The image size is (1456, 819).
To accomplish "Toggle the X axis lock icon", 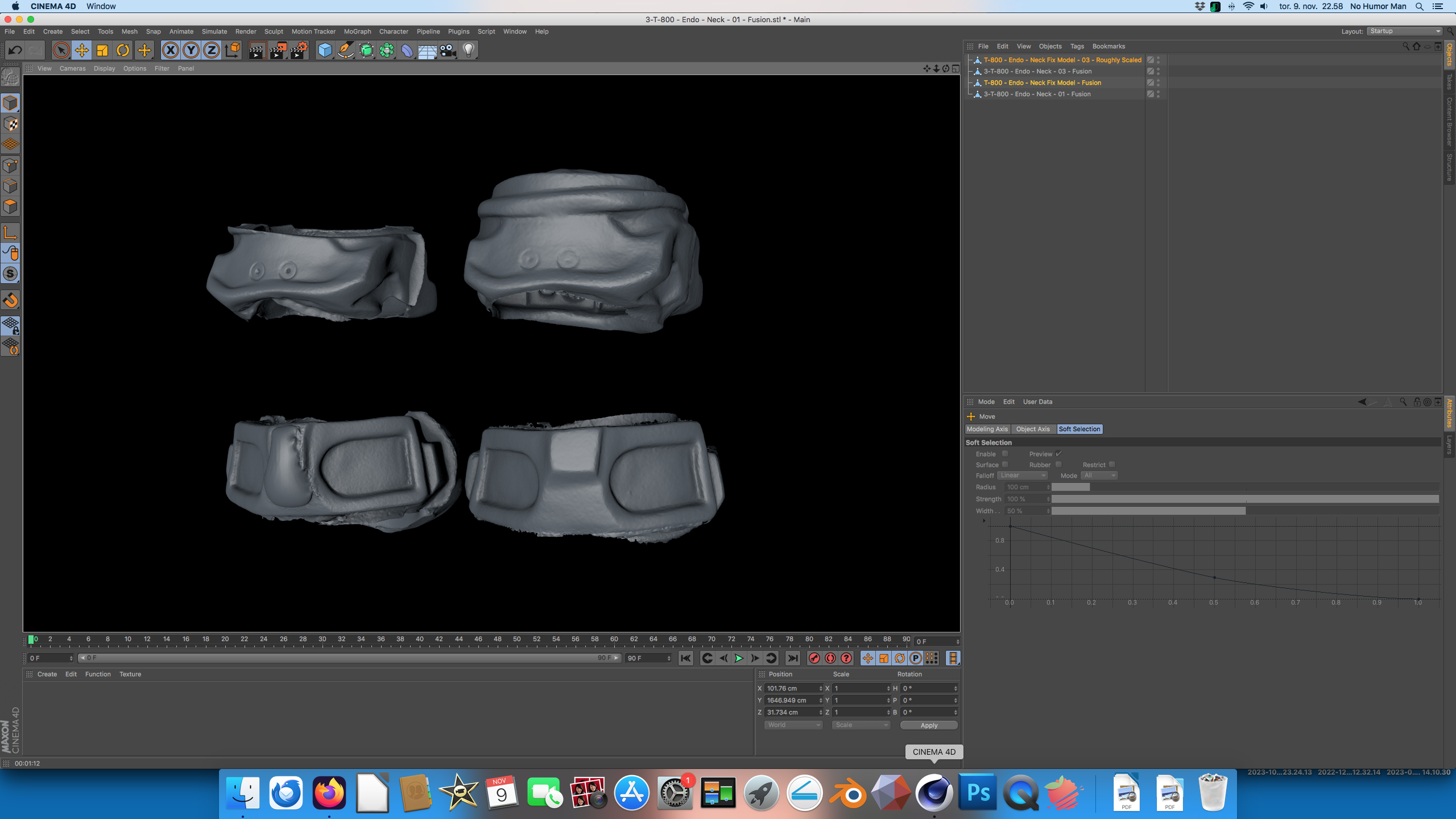I will click(x=170, y=51).
